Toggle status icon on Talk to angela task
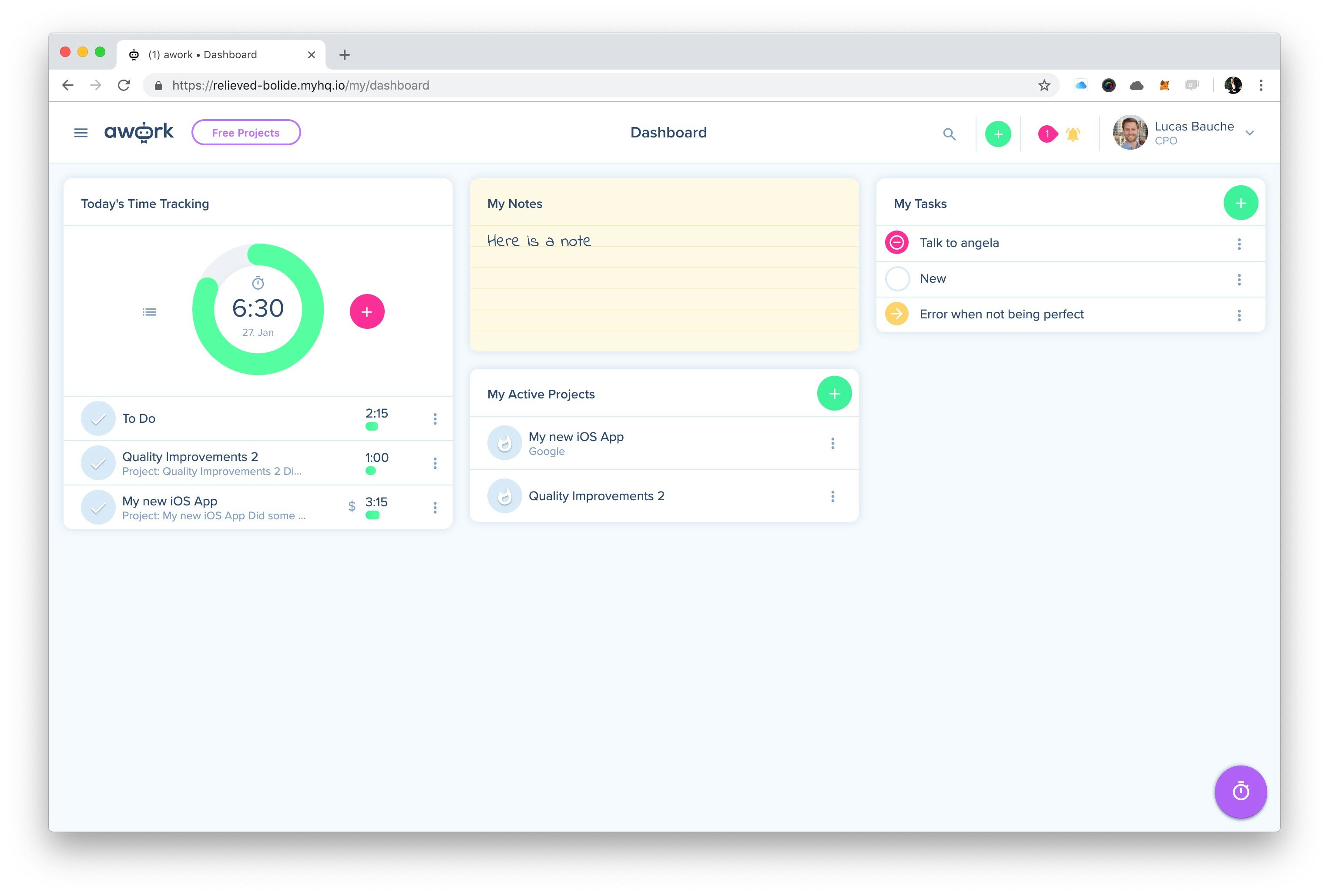The image size is (1329, 896). [897, 242]
